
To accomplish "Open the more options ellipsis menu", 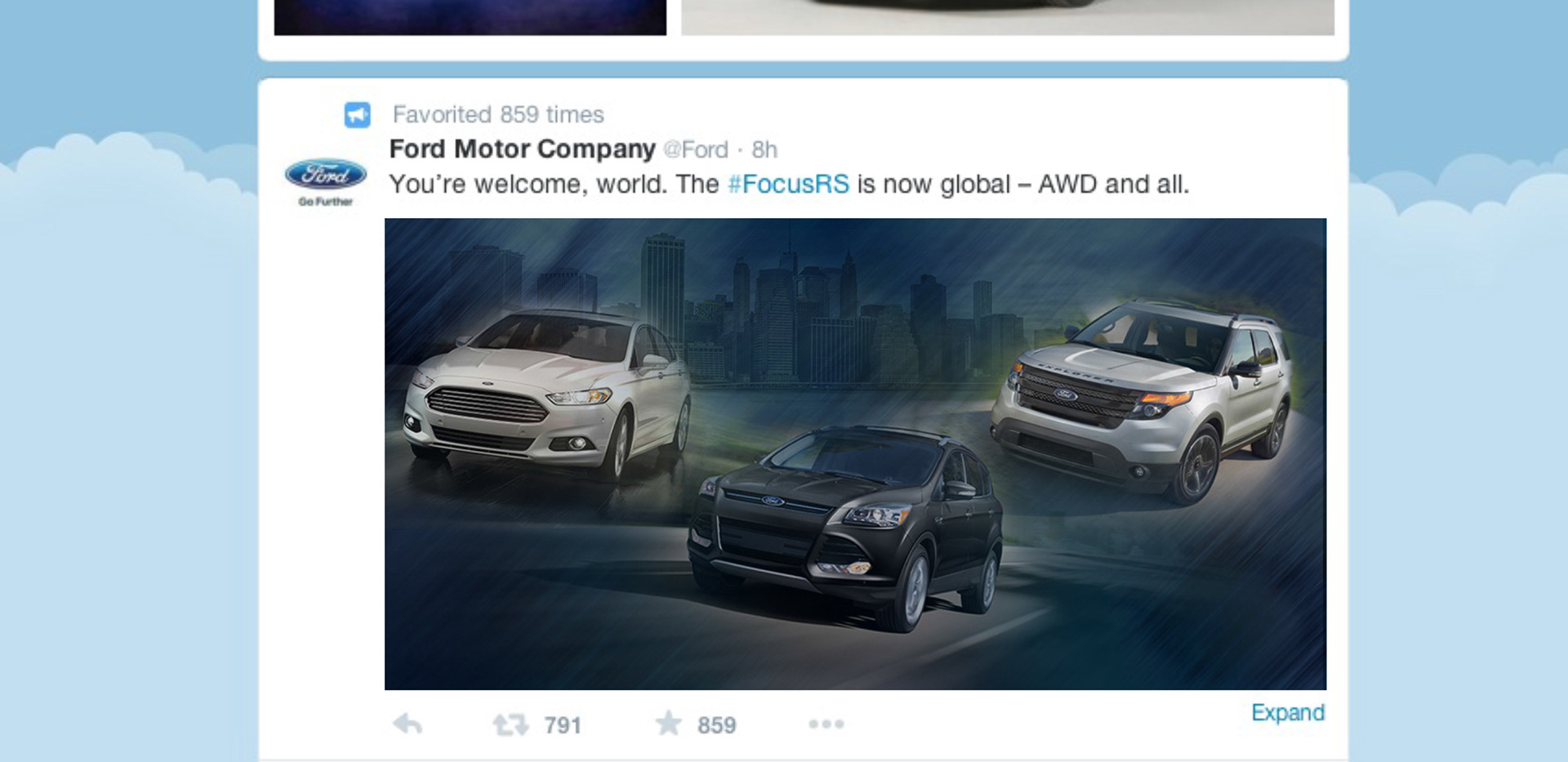I will [826, 724].
